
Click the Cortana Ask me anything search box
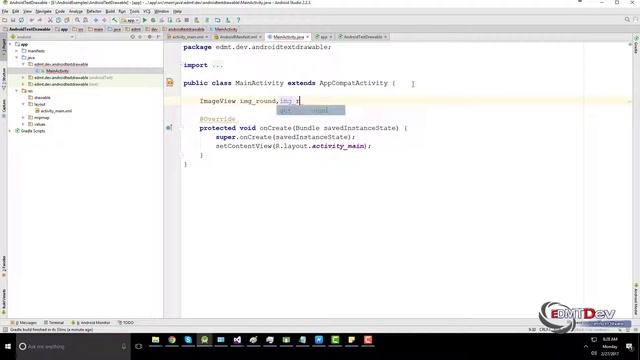[x=73, y=347]
